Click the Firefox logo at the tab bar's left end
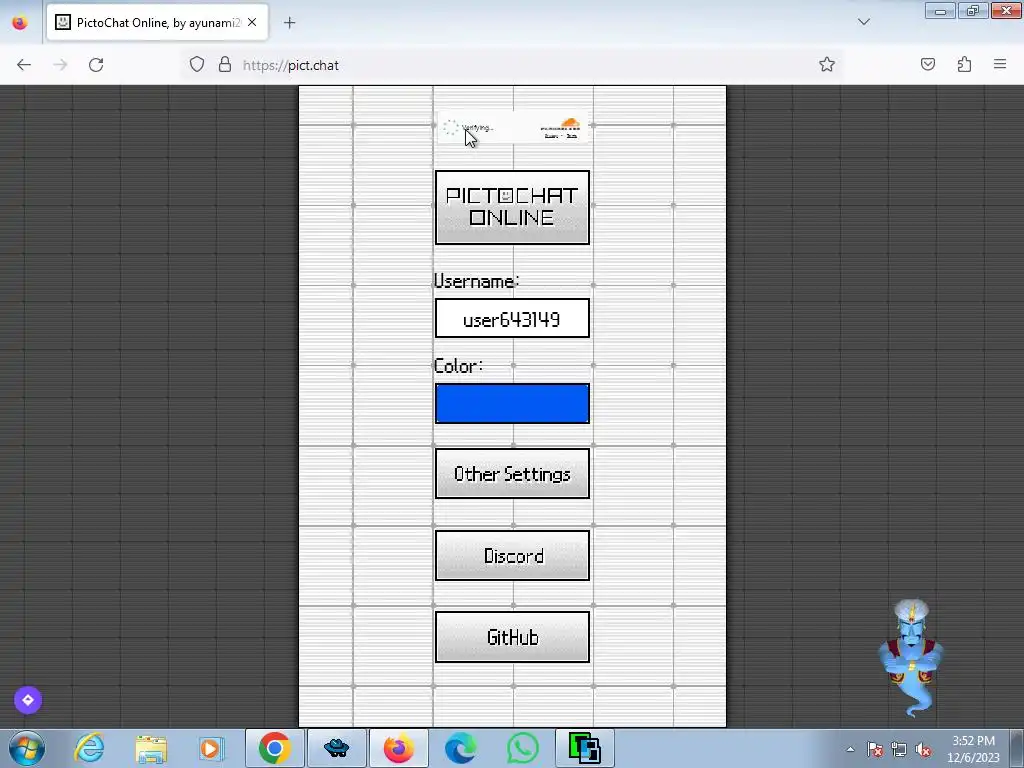 click(20, 22)
